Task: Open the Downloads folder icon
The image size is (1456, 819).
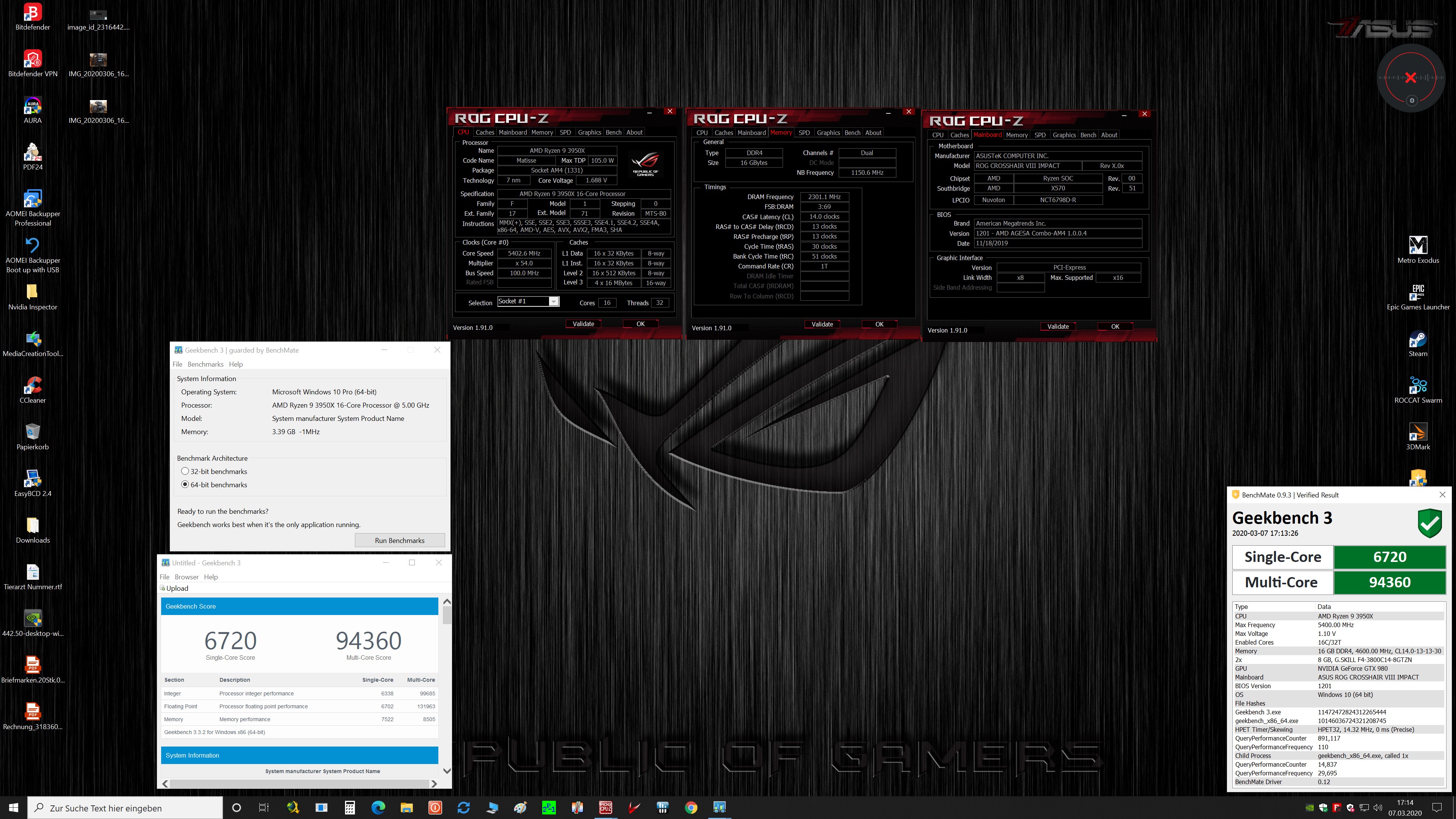Action: tap(33, 525)
